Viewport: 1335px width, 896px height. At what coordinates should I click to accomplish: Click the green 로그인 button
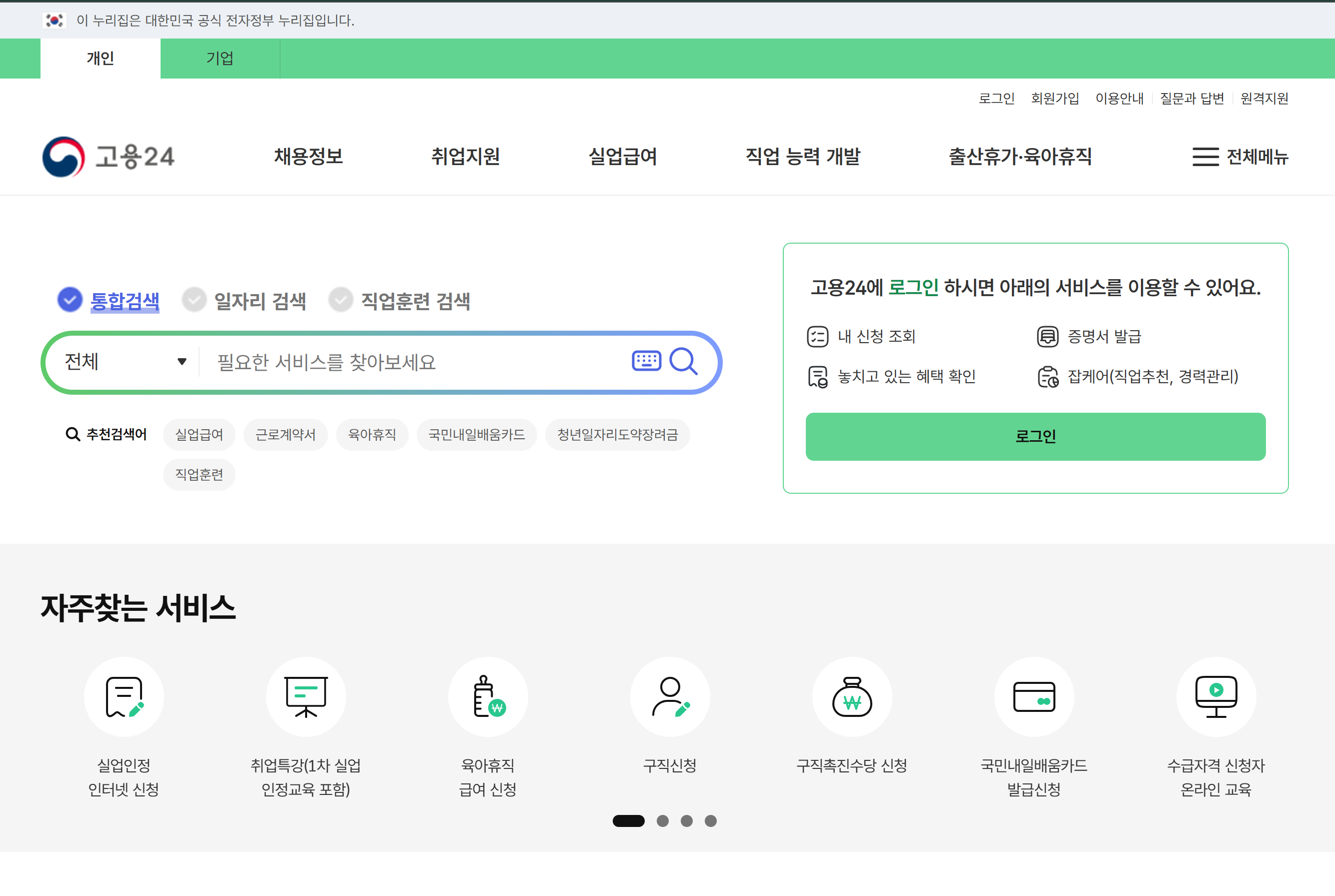tap(1035, 436)
